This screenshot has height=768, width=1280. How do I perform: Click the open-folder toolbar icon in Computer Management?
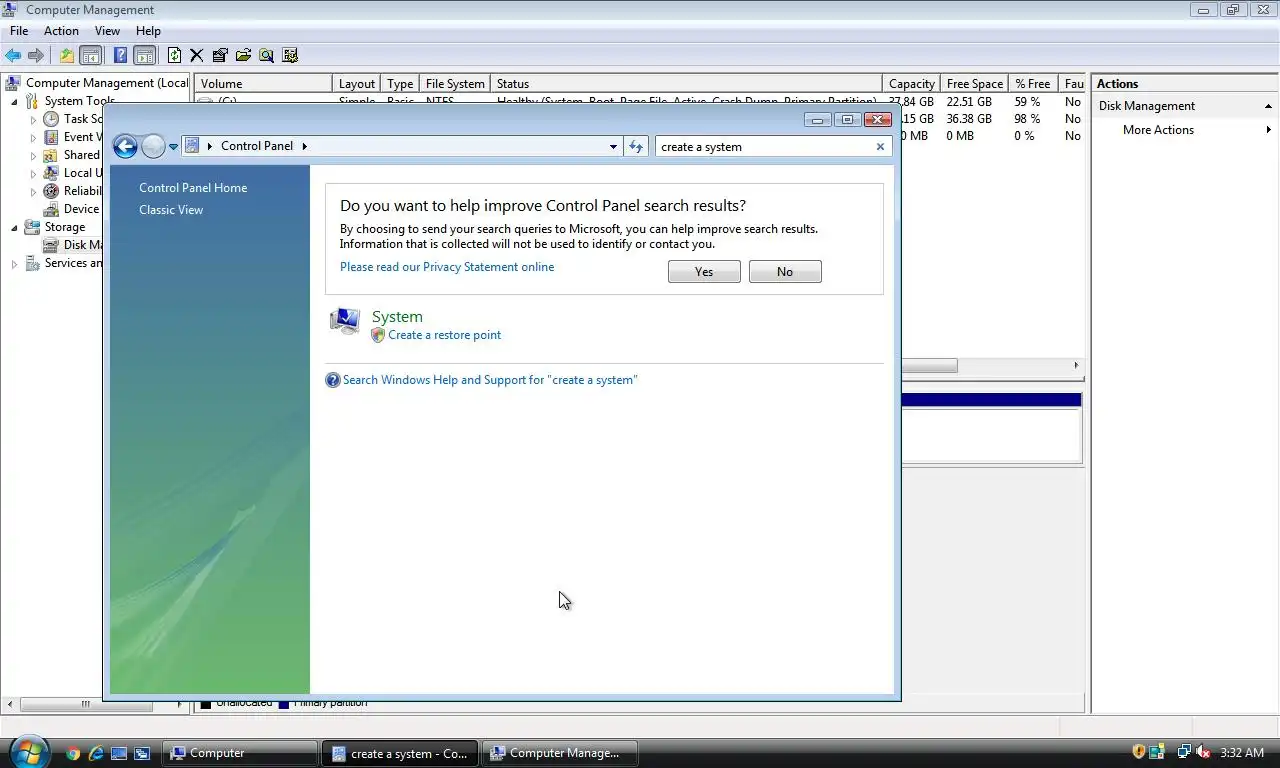coord(243,55)
